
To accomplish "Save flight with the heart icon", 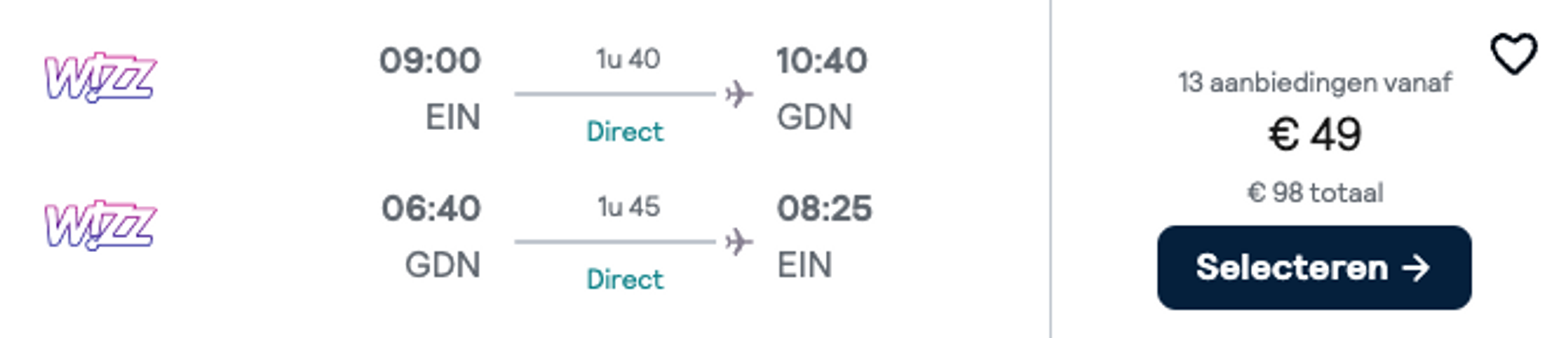I will (x=1513, y=54).
